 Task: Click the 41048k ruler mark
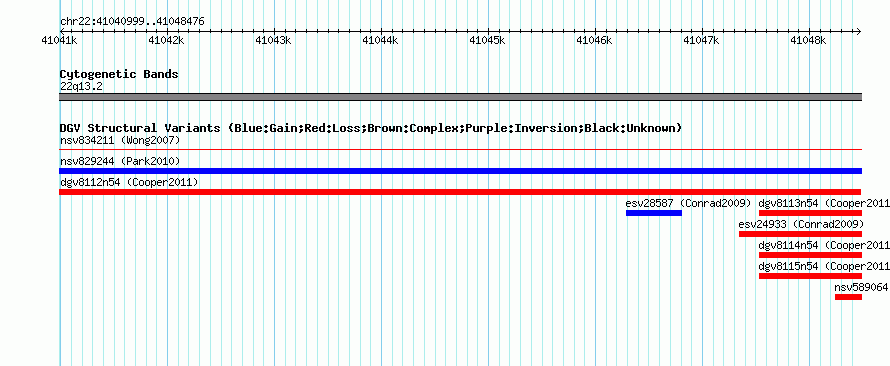coord(808,40)
